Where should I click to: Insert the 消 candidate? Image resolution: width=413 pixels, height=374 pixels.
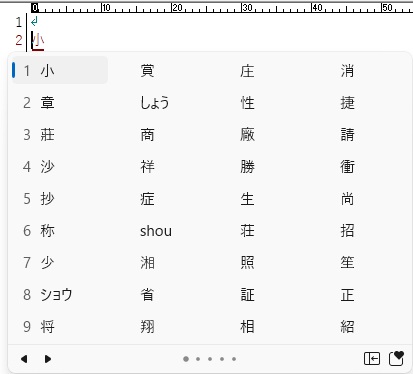click(347, 71)
